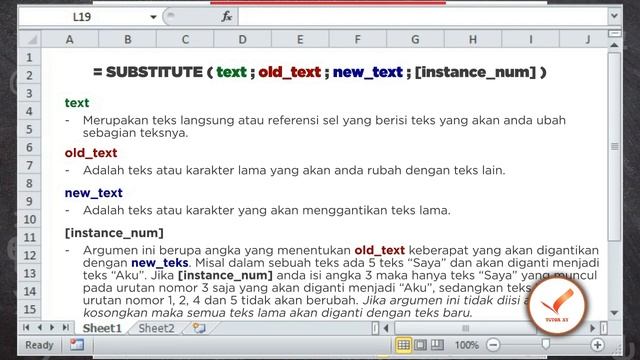640x360 pixels.
Task: Select column C header
Action: coord(185,40)
